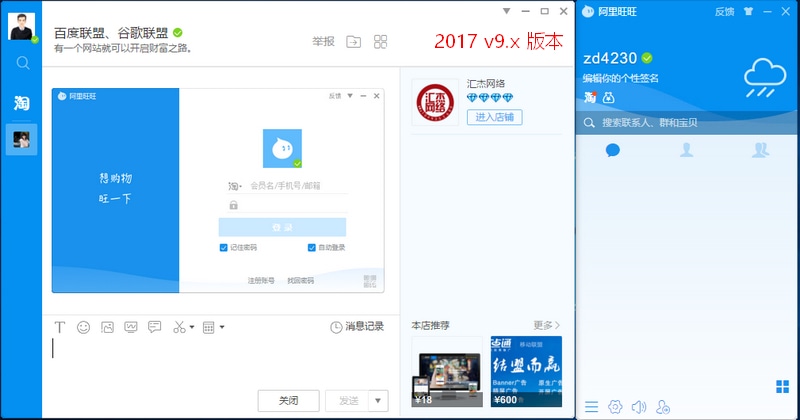Click the skin shirt icon in main window
Viewport: 800px width, 420px height.
(x=748, y=11)
